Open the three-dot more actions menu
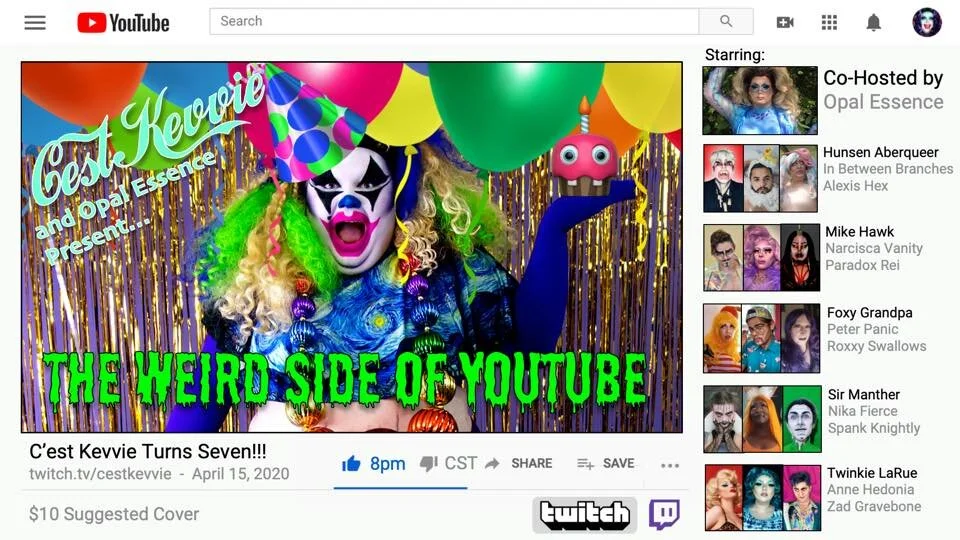The height and width of the screenshot is (540, 960). click(x=670, y=466)
